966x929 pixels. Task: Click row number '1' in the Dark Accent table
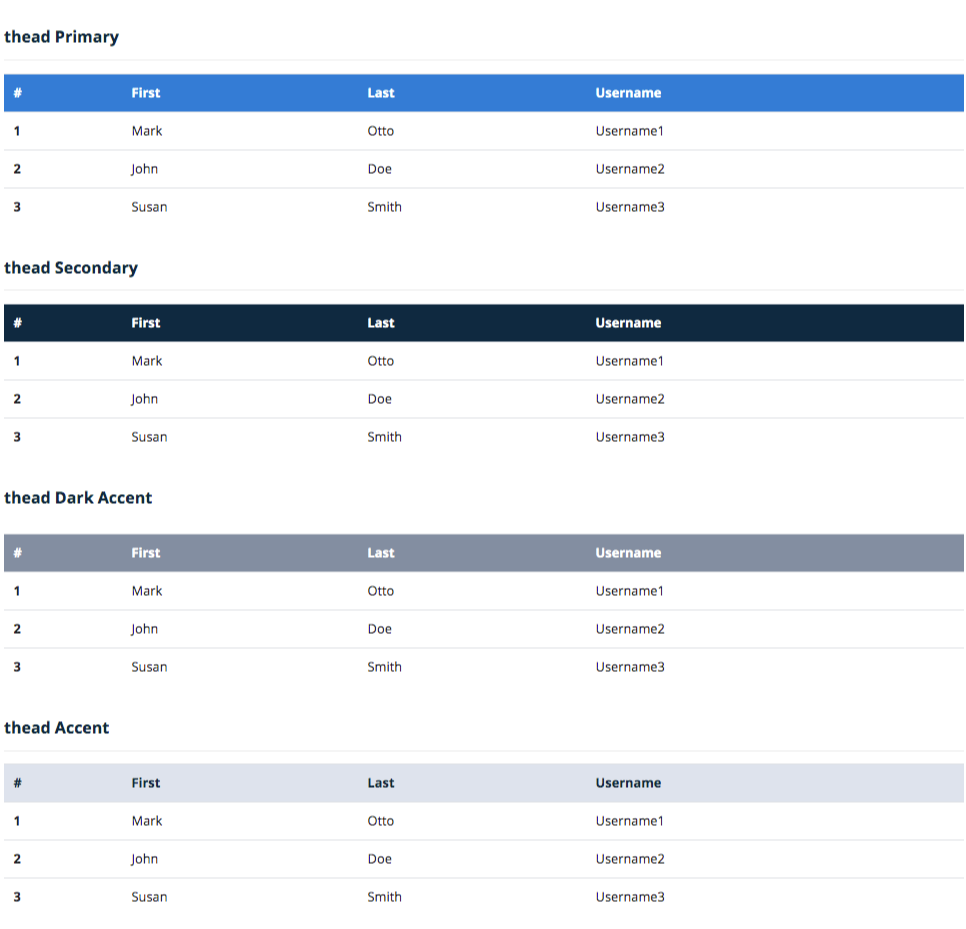click(17, 591)
